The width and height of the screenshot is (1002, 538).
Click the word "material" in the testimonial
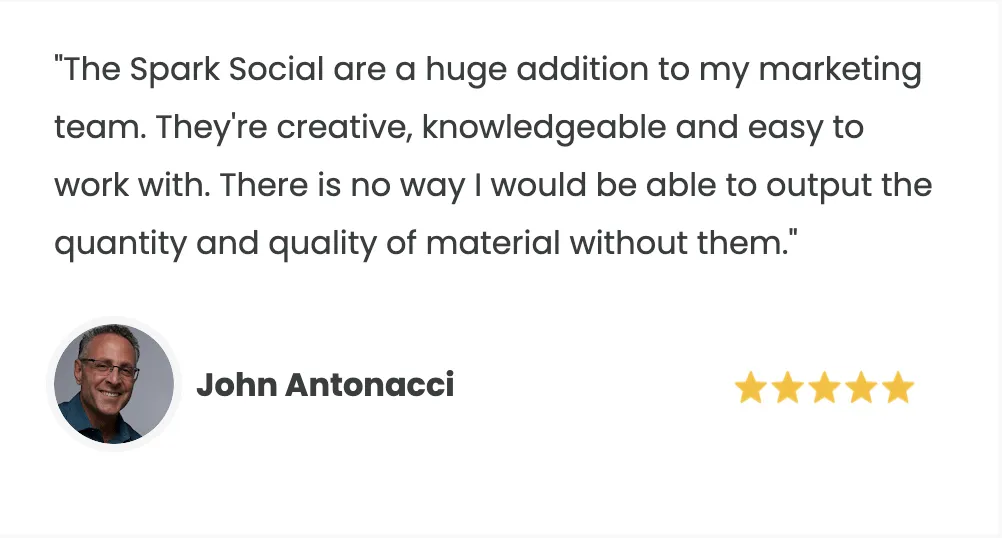(493, 243)
